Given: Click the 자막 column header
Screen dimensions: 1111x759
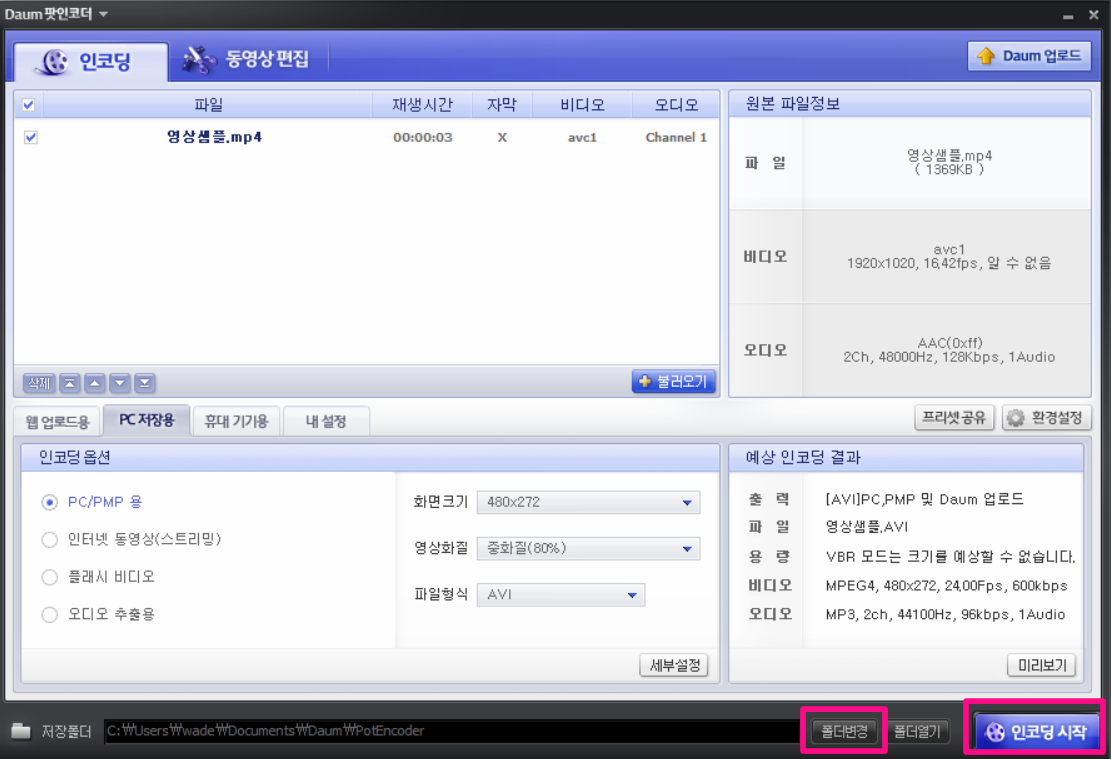Looking at the screenshot, I should [x=502, y=105].
